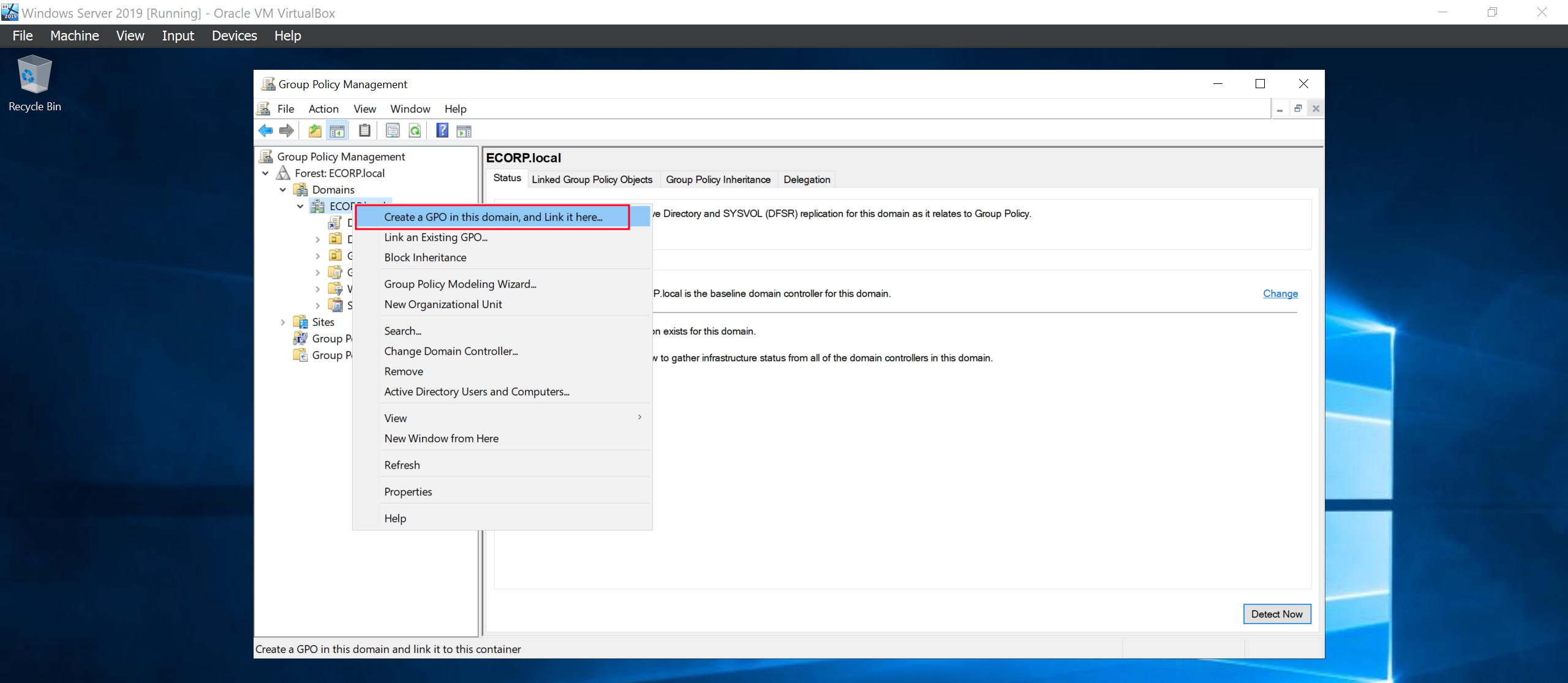The height and width of the screenshot is (683, 1568).
Task: Open VirtualBox Devices menu
Action: click(x=234, y=36)
